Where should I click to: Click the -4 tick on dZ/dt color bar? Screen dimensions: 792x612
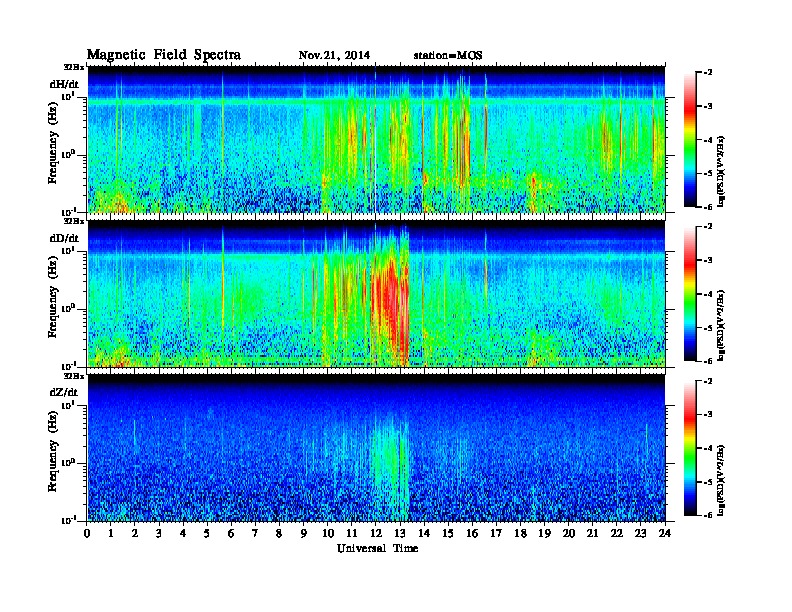708,448
